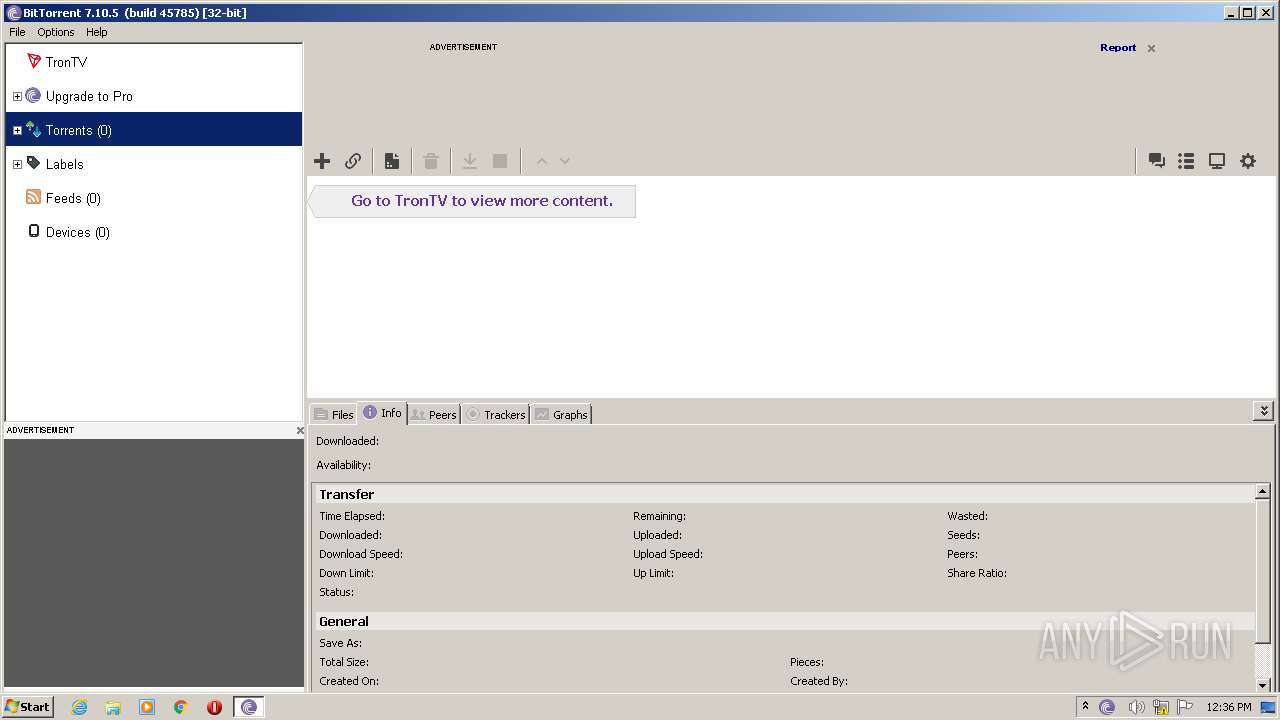Image resolution: width=1280 pixels, height=720 pixels.
Task: Show hidden system tray icons
Action: point(1085,706)
